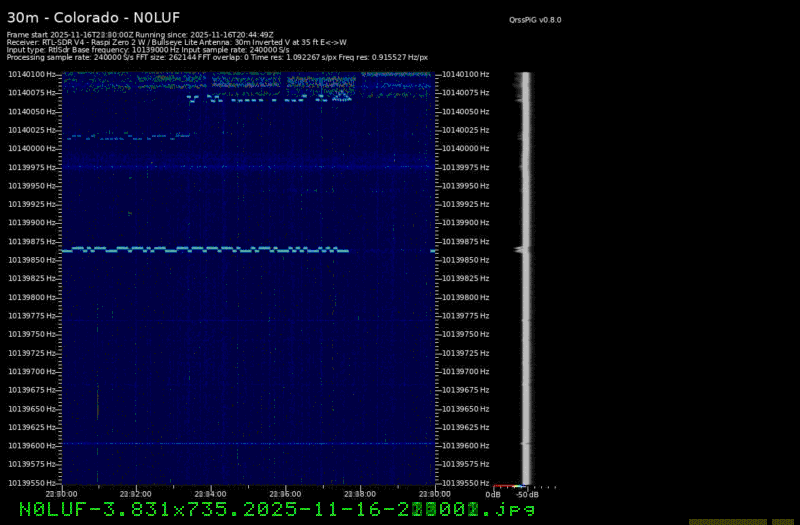This screenshot has height=525, width=800.
Task: Click the 0dB label under the power graph
Action: point(493,494)
